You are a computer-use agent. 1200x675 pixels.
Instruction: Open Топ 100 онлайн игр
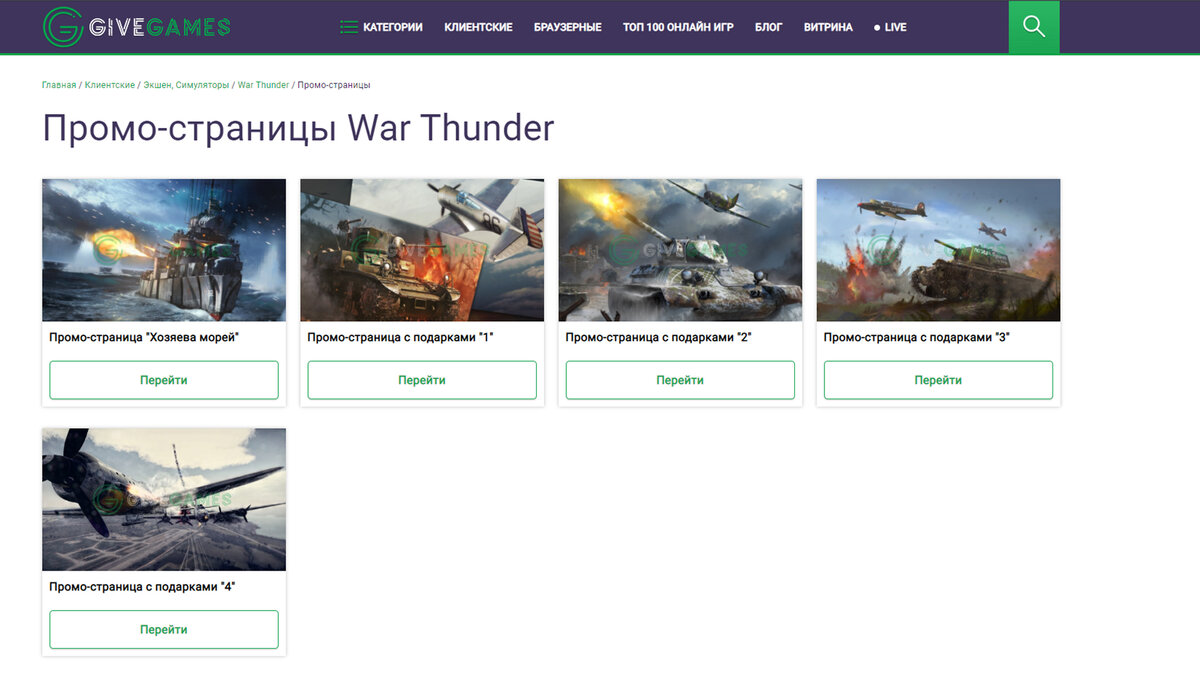(678, 27)
